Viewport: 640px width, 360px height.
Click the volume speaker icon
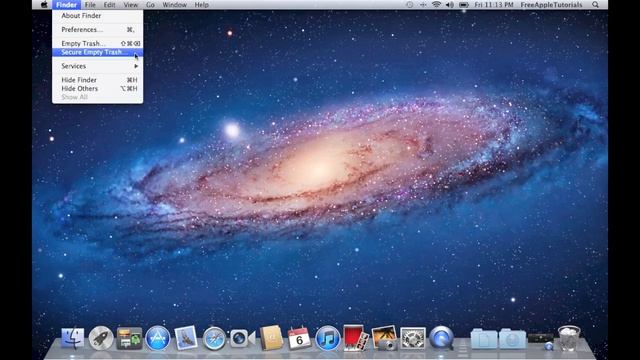[x=450, y=5]
